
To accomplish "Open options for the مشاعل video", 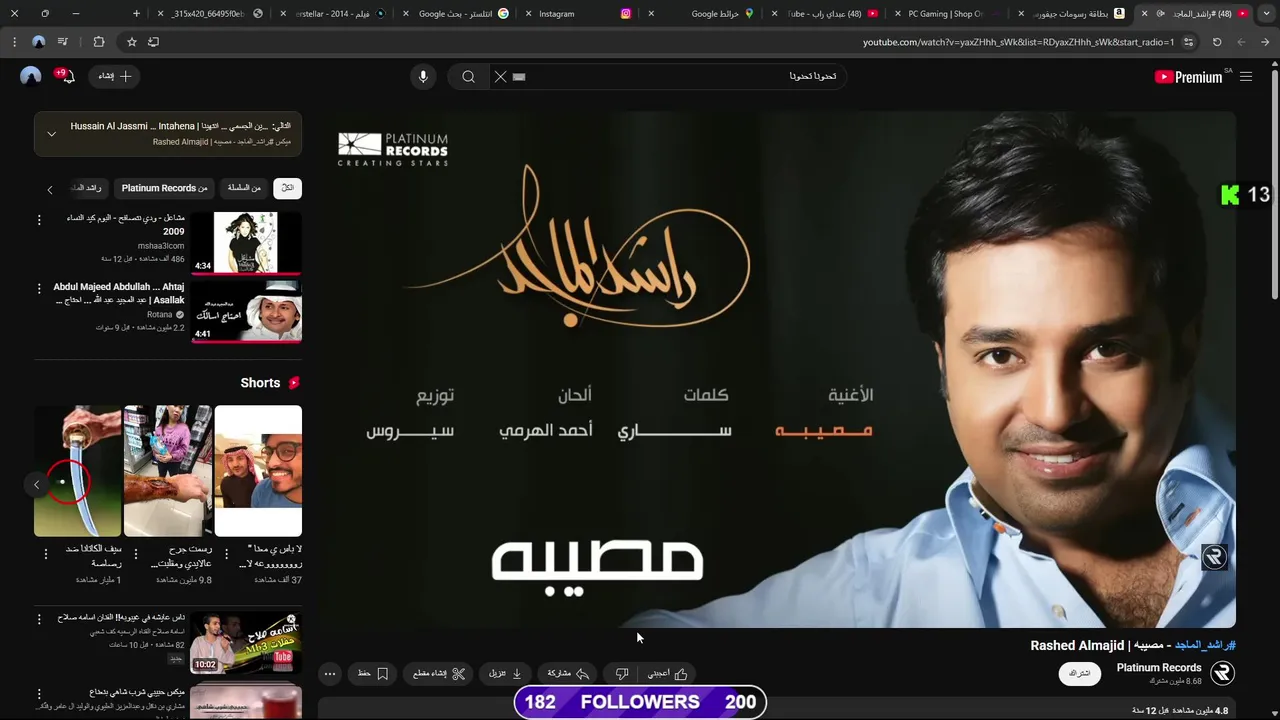I will point(40,219).
